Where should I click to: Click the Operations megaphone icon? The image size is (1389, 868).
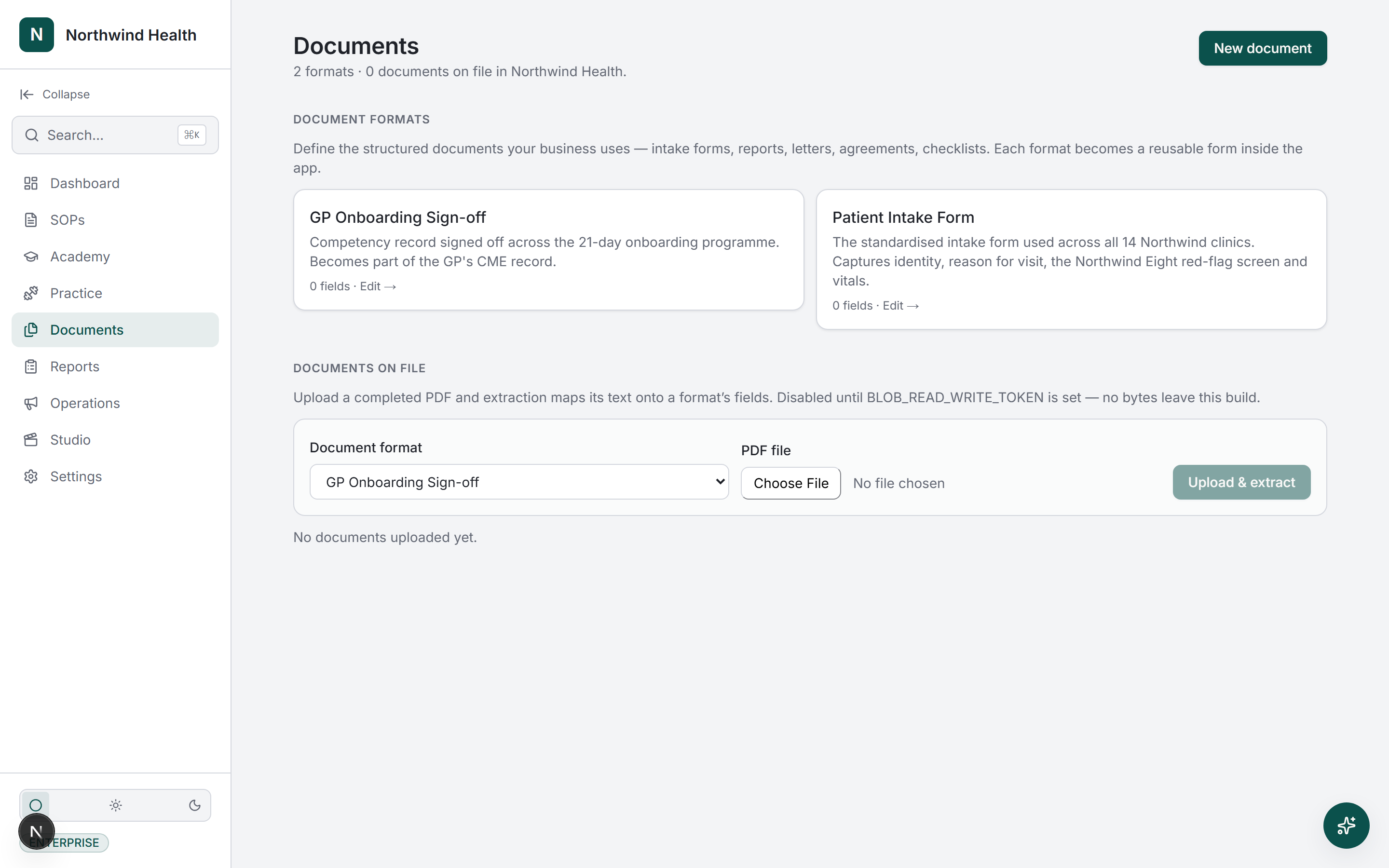31,403
